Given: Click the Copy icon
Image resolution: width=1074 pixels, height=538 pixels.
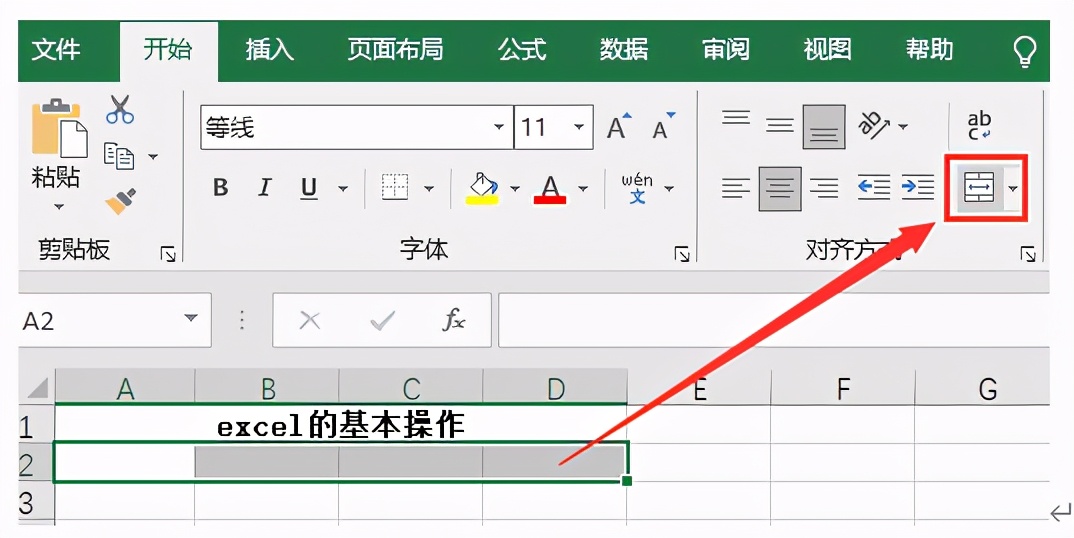Looking at the screenshot, I should coord(118,156).
